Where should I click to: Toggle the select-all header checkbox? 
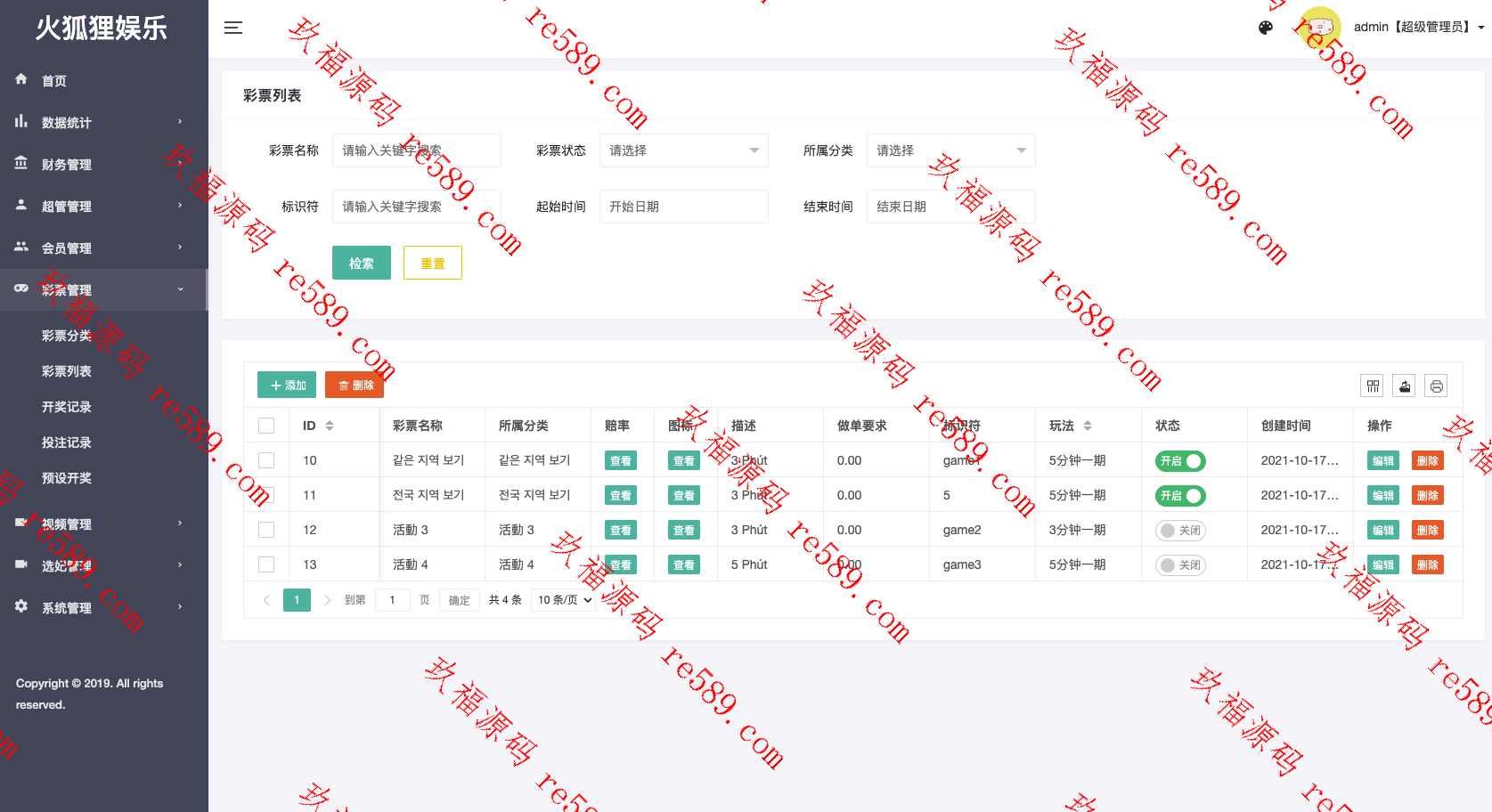pyautogui.click(x=266, y=426)
